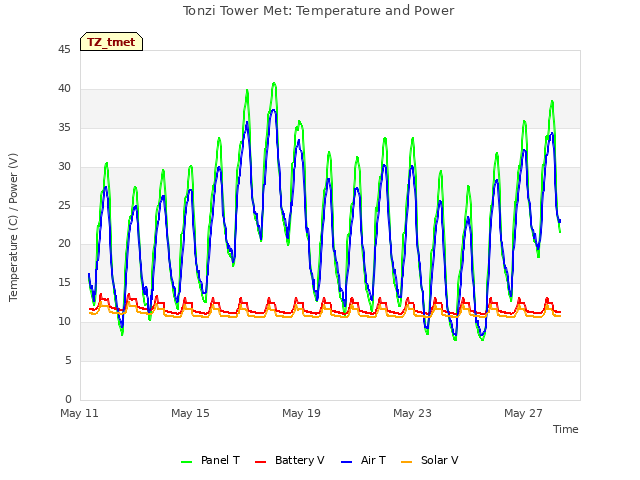Click the y-axis tick label 15
This screenshot has width=640, height=480.
click(x=64, y=282)
